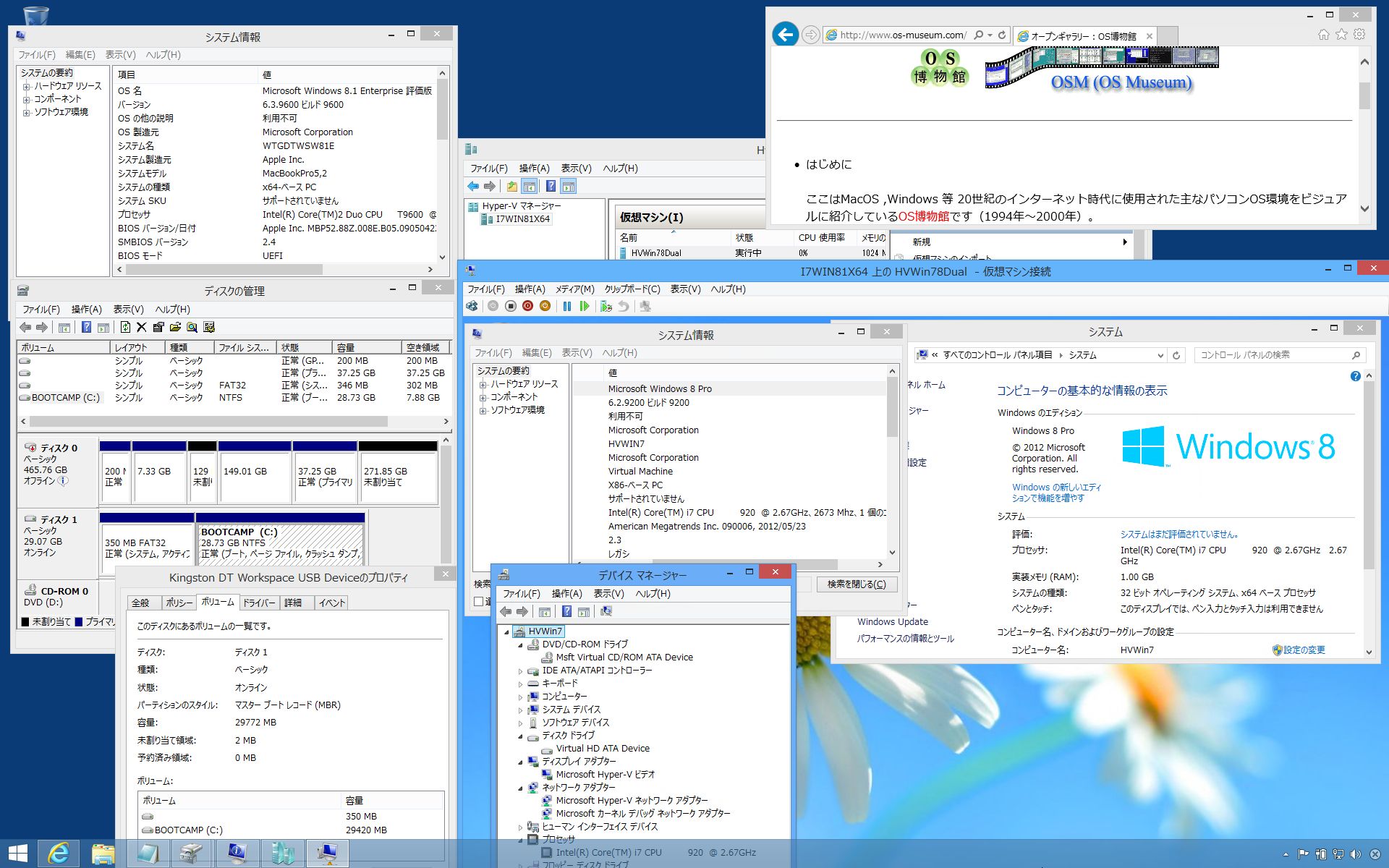Click refresh icon in IE address bar
Image resolution: width=1389 pixels, height=868 pixels.
point(1002,35)
